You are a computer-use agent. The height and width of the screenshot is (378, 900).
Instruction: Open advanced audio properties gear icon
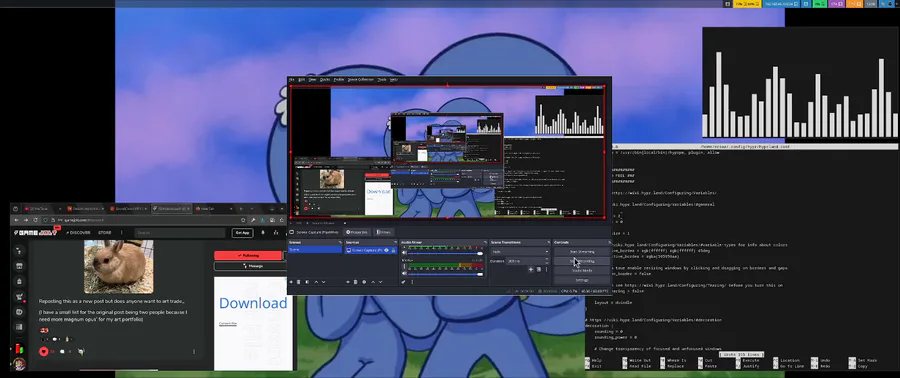(404, 282)
